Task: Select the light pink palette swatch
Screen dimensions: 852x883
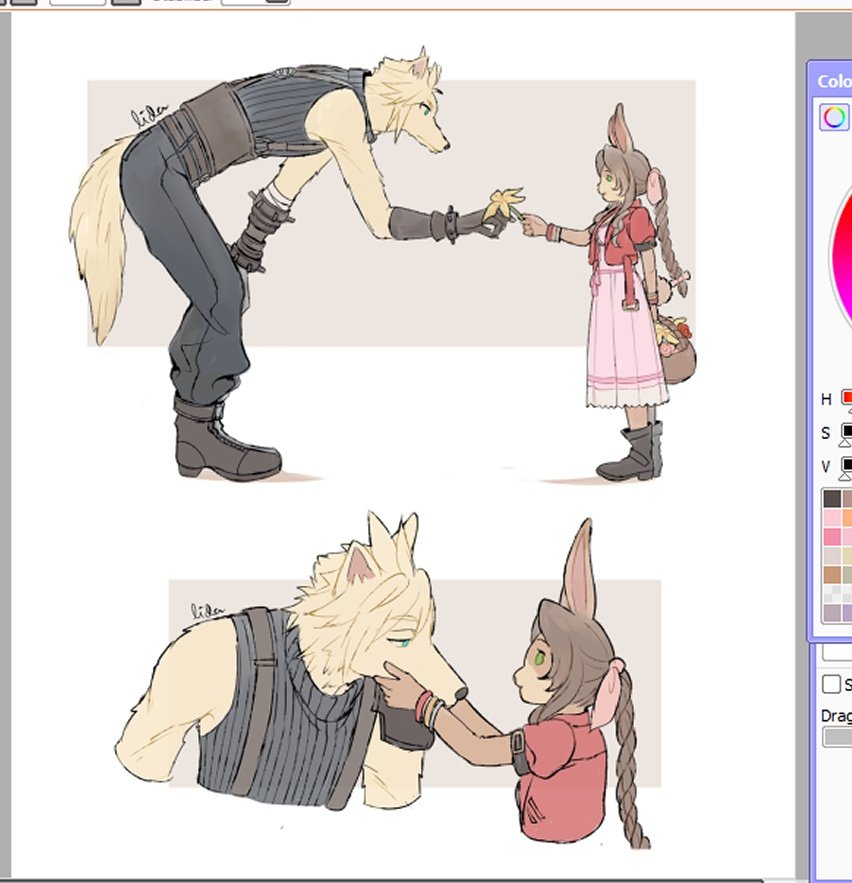Action: 832,518
